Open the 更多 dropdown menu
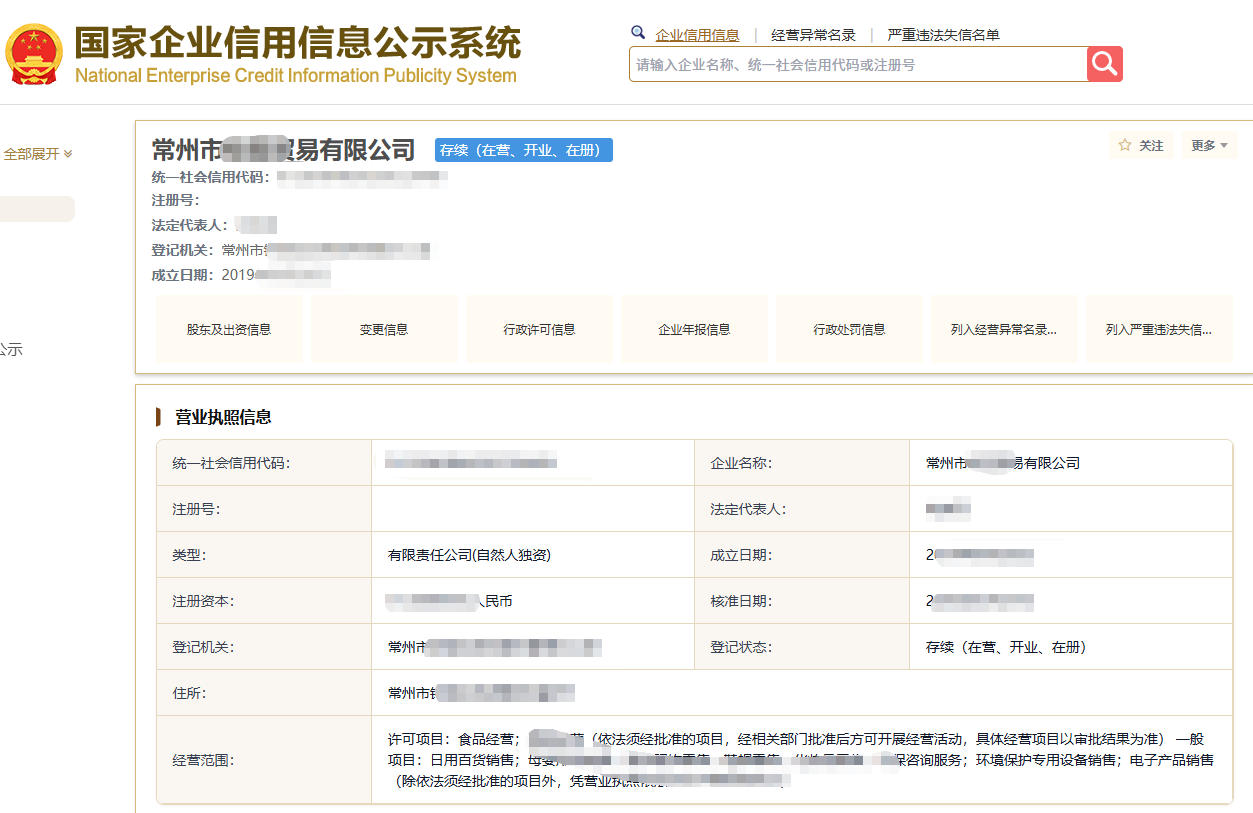This screenshot has width=1253, height=813. coord(1209,145)
